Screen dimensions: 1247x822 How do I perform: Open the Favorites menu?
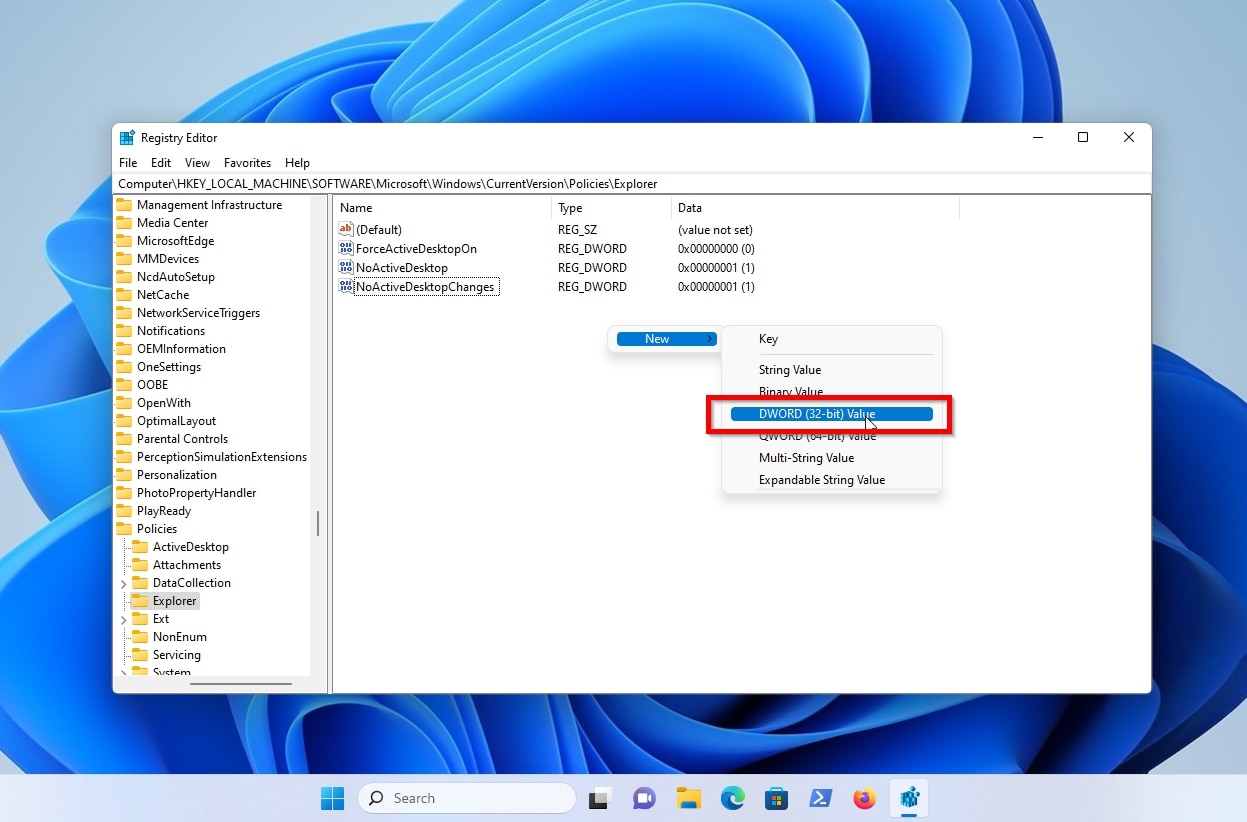click(x=247, y=162)
